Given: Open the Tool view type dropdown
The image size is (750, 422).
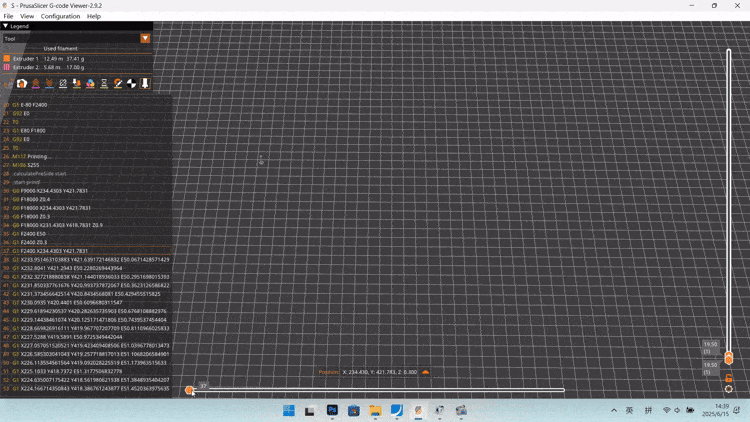Looking at the screenshot, I should (x=145, y=39).
